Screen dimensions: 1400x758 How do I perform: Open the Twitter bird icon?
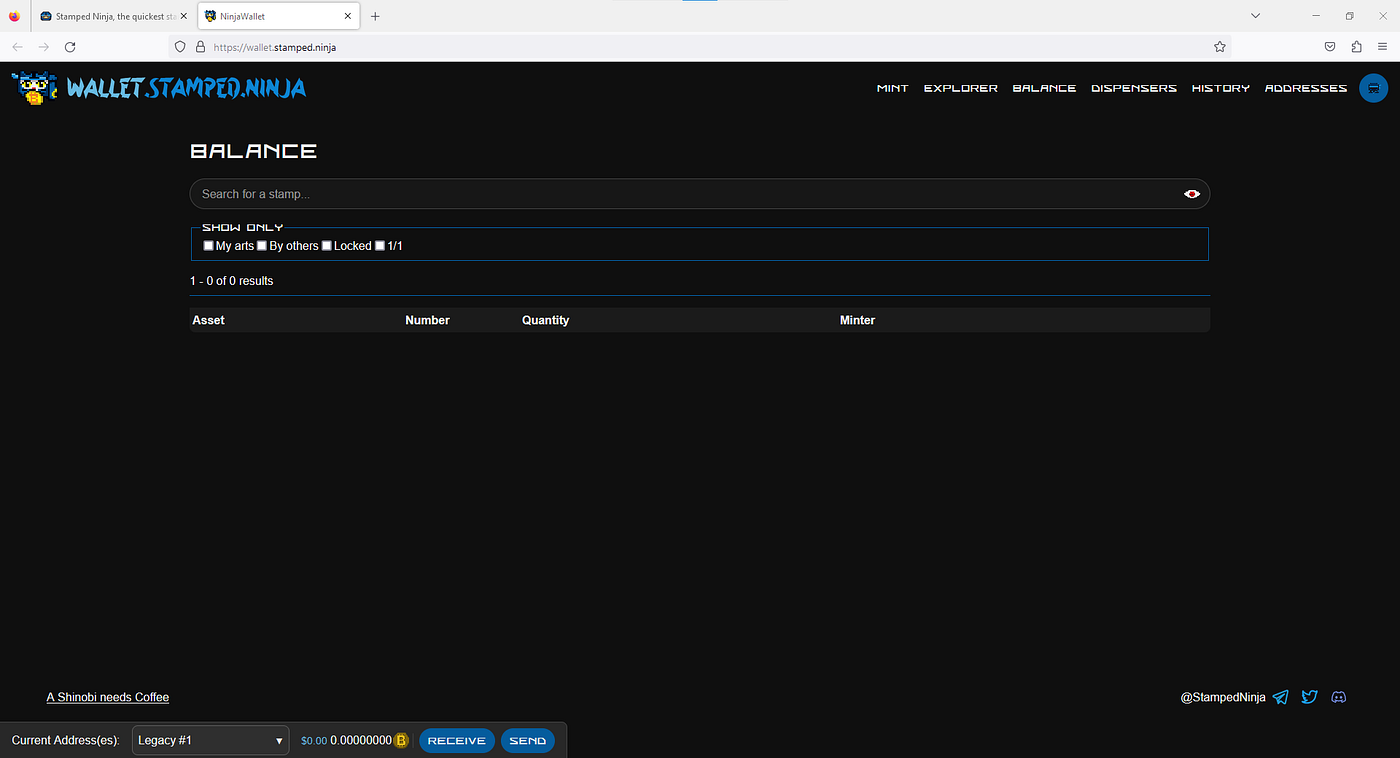point(1310,697)
